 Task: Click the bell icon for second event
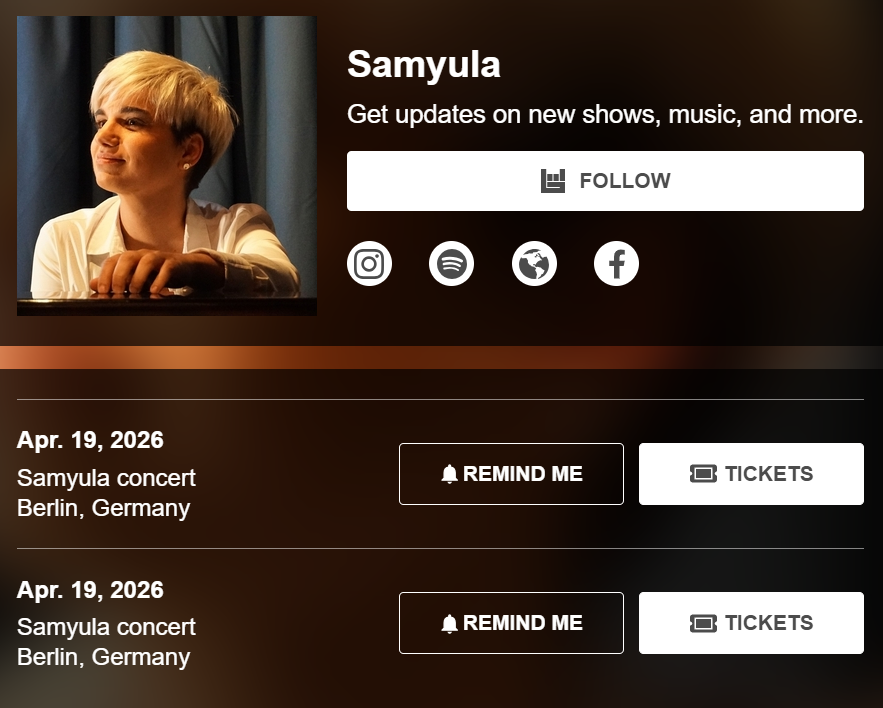(x=449, y=623)
